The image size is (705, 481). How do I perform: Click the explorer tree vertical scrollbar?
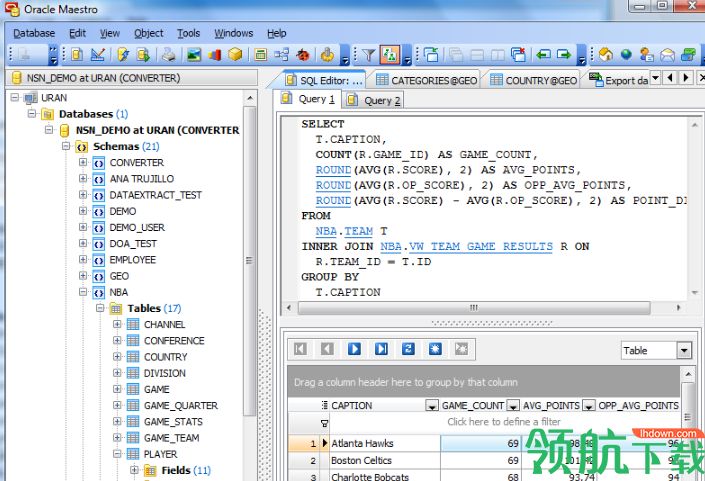pos(250,261)
